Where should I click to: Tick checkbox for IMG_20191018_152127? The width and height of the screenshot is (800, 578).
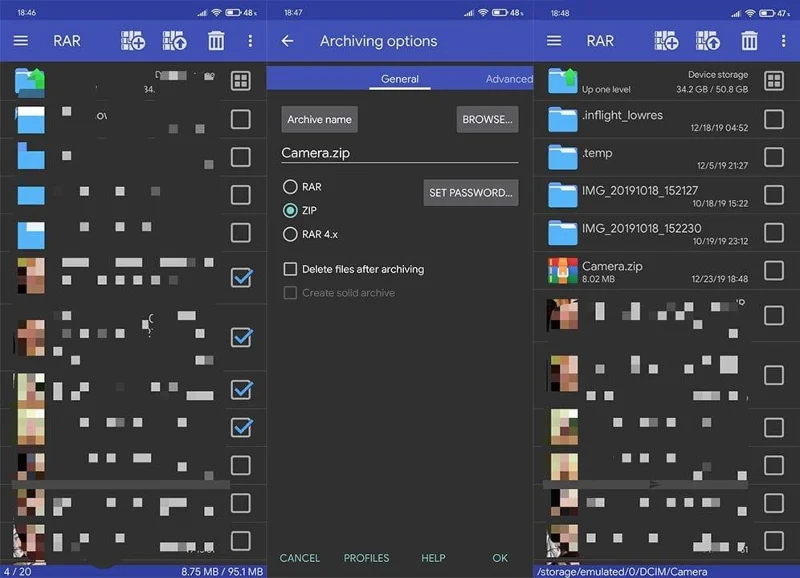tap(774, 195)
